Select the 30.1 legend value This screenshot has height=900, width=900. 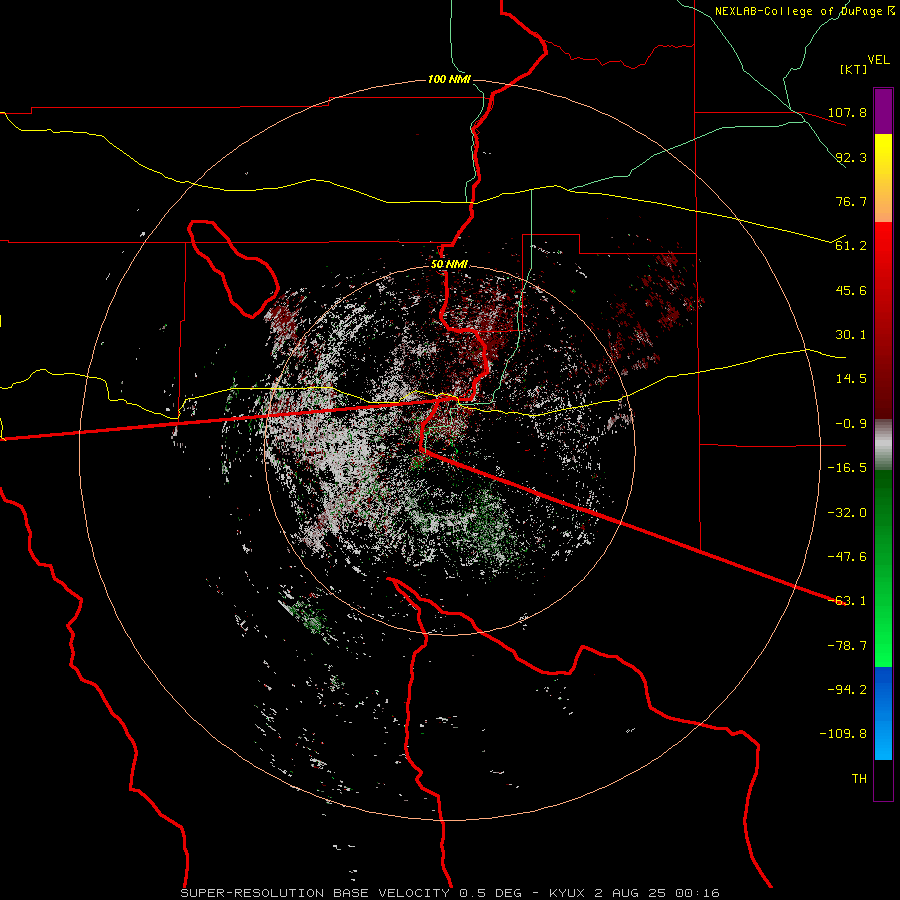[x=851, y=335]
